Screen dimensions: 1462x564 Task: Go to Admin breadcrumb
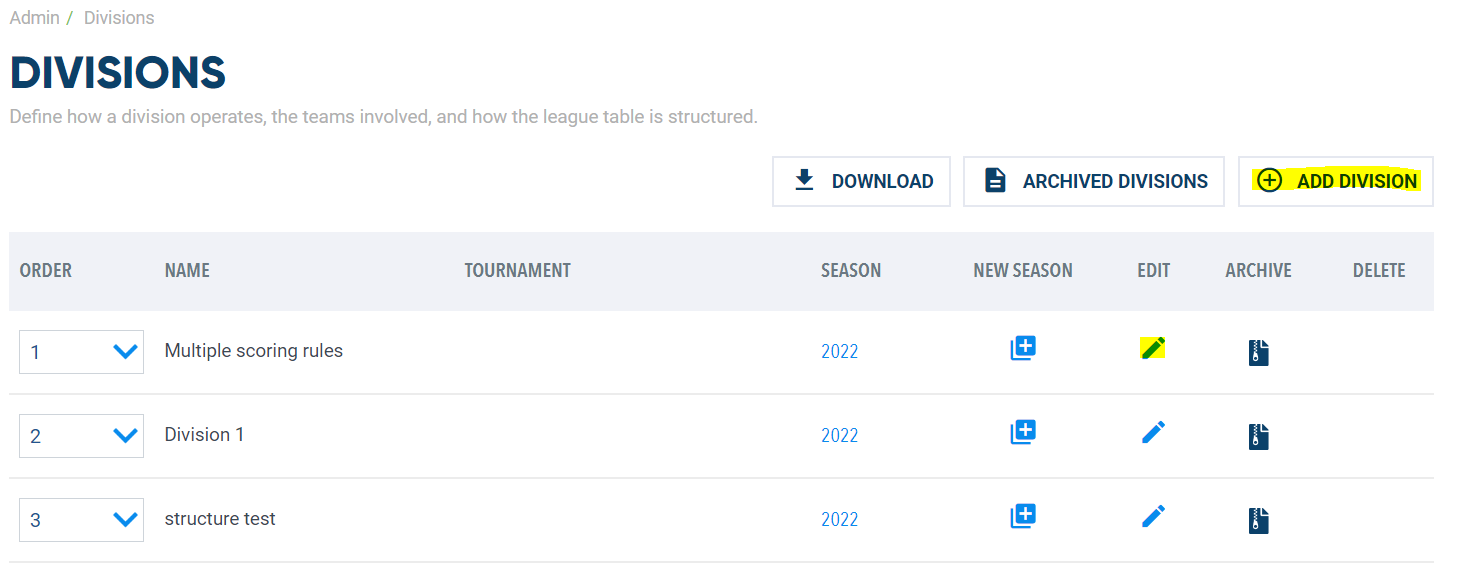click(35, 18)
